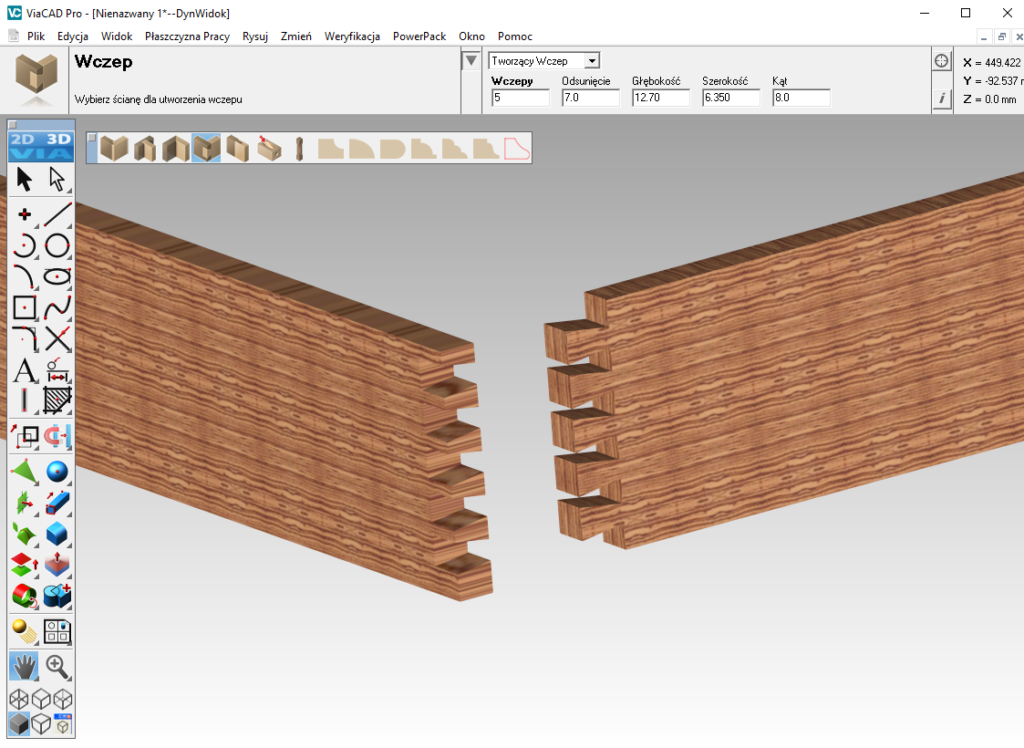Choose the hatch fill tool
Viewport: 1024px width, 748px height.
(x=57, y=400)
